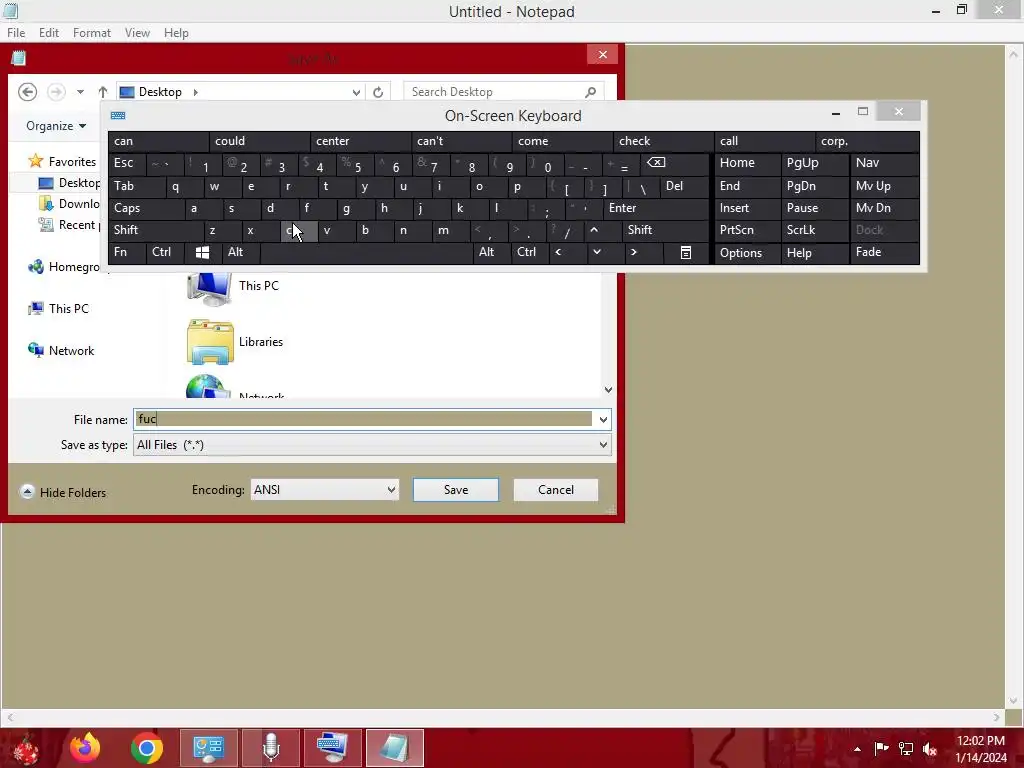Expand the Desktop breadcrumb chevron

pos(195,92)
